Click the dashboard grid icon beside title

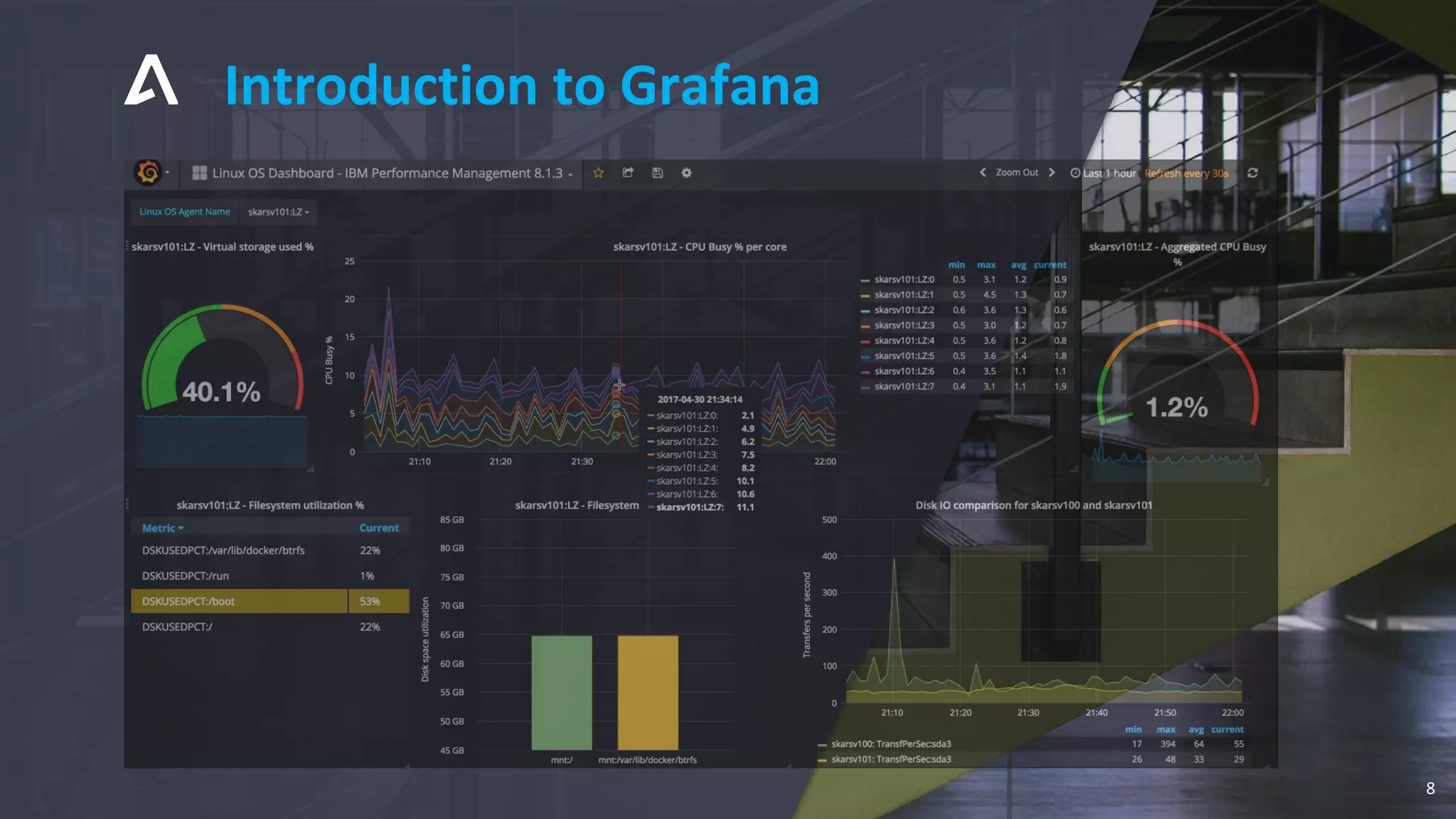(200, 173)
